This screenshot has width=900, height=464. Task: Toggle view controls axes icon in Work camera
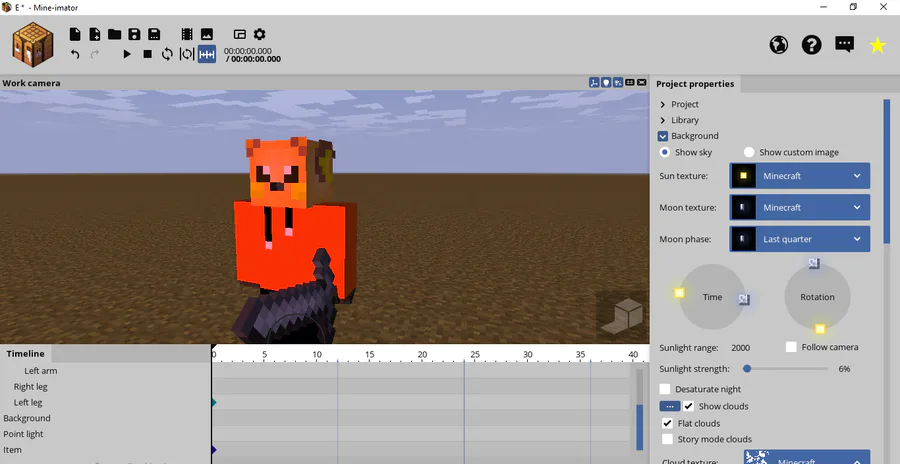tap(594, 83)
